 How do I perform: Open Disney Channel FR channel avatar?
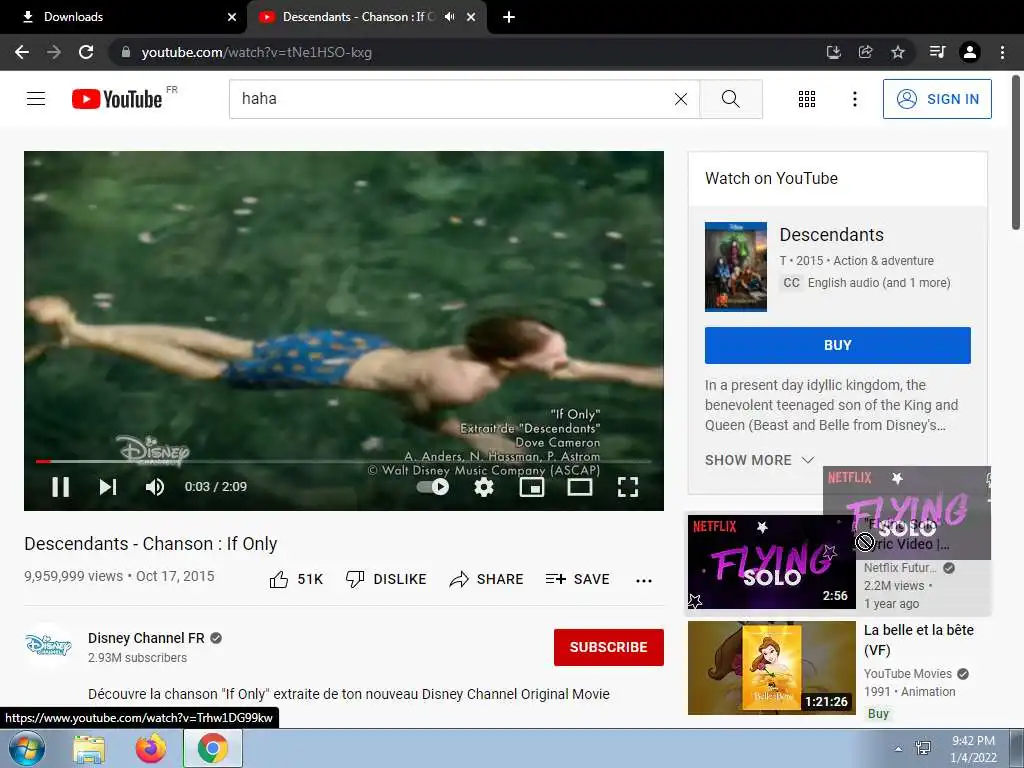(x=48, y=646)
